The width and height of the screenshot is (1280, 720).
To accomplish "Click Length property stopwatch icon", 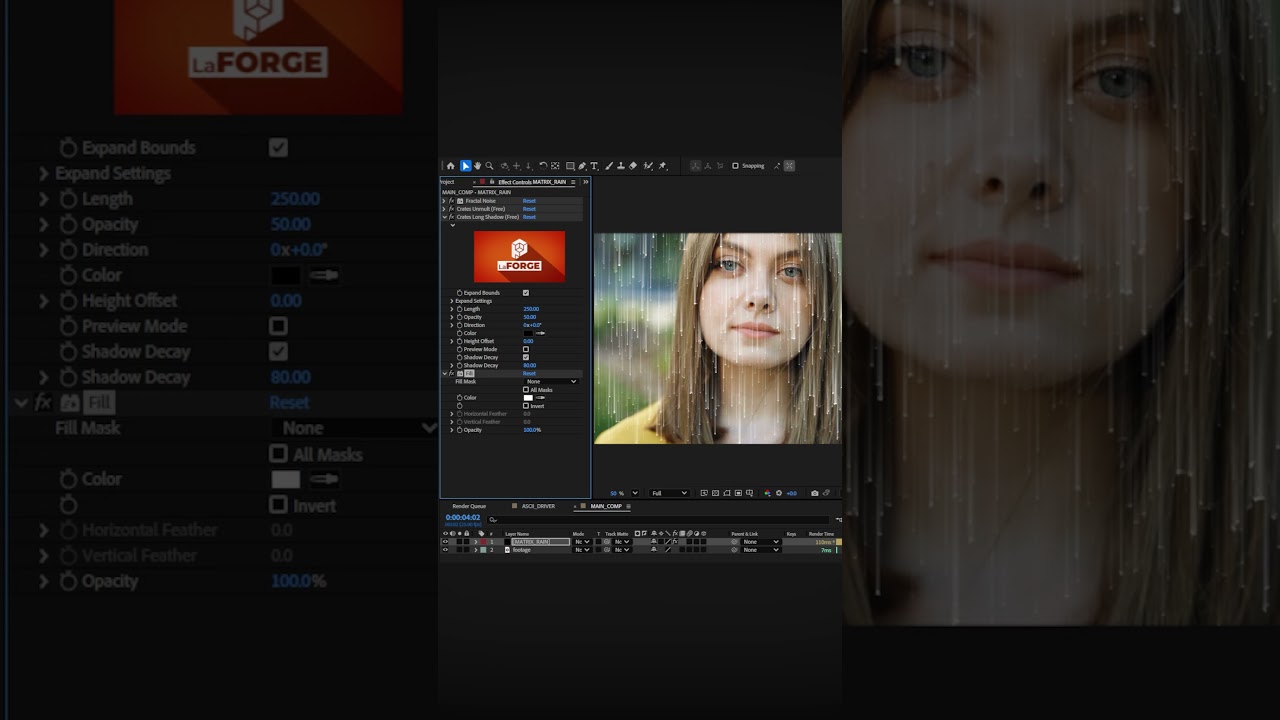I will coord(460,309).
